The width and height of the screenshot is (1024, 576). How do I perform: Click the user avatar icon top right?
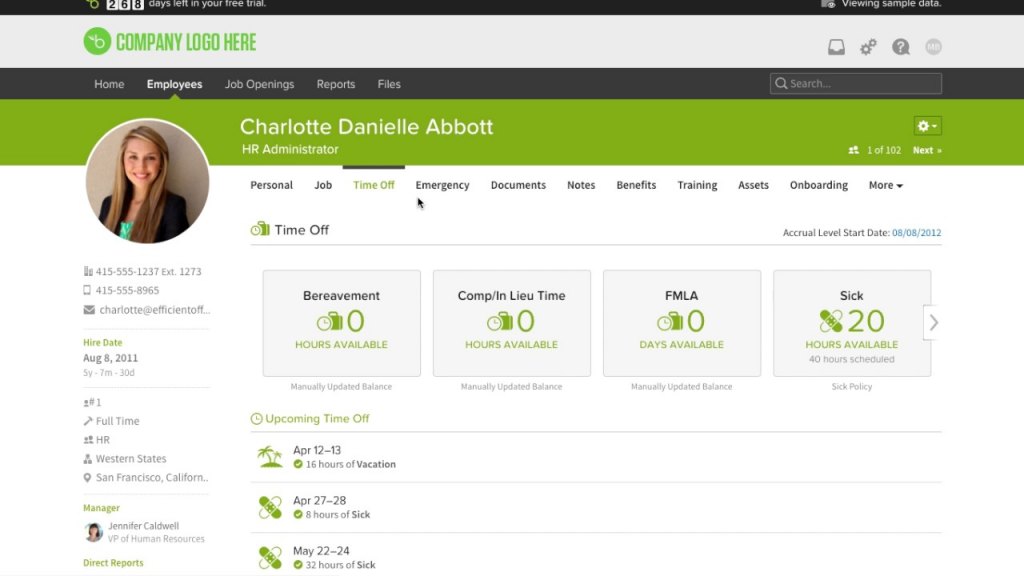click(932, 46)
